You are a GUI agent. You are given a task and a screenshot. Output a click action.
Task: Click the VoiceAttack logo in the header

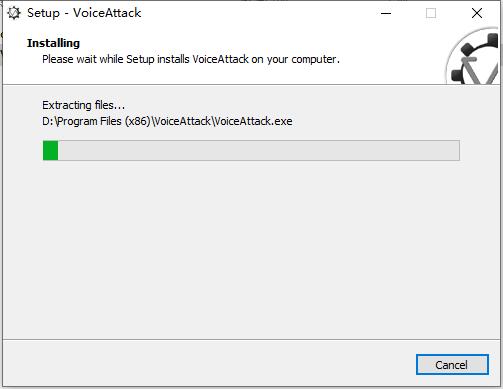473,56
